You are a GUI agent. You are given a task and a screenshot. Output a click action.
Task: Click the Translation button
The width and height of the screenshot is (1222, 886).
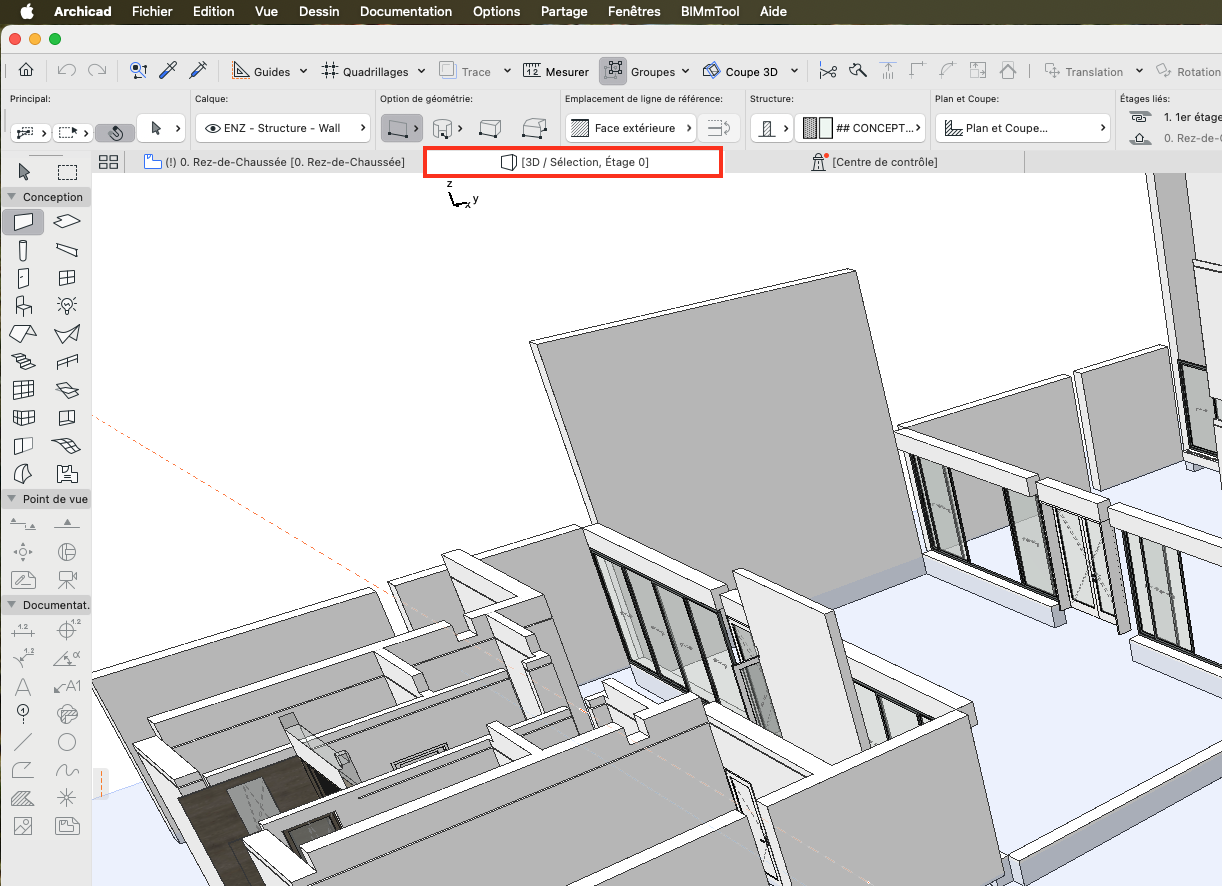pos(1083,71)
